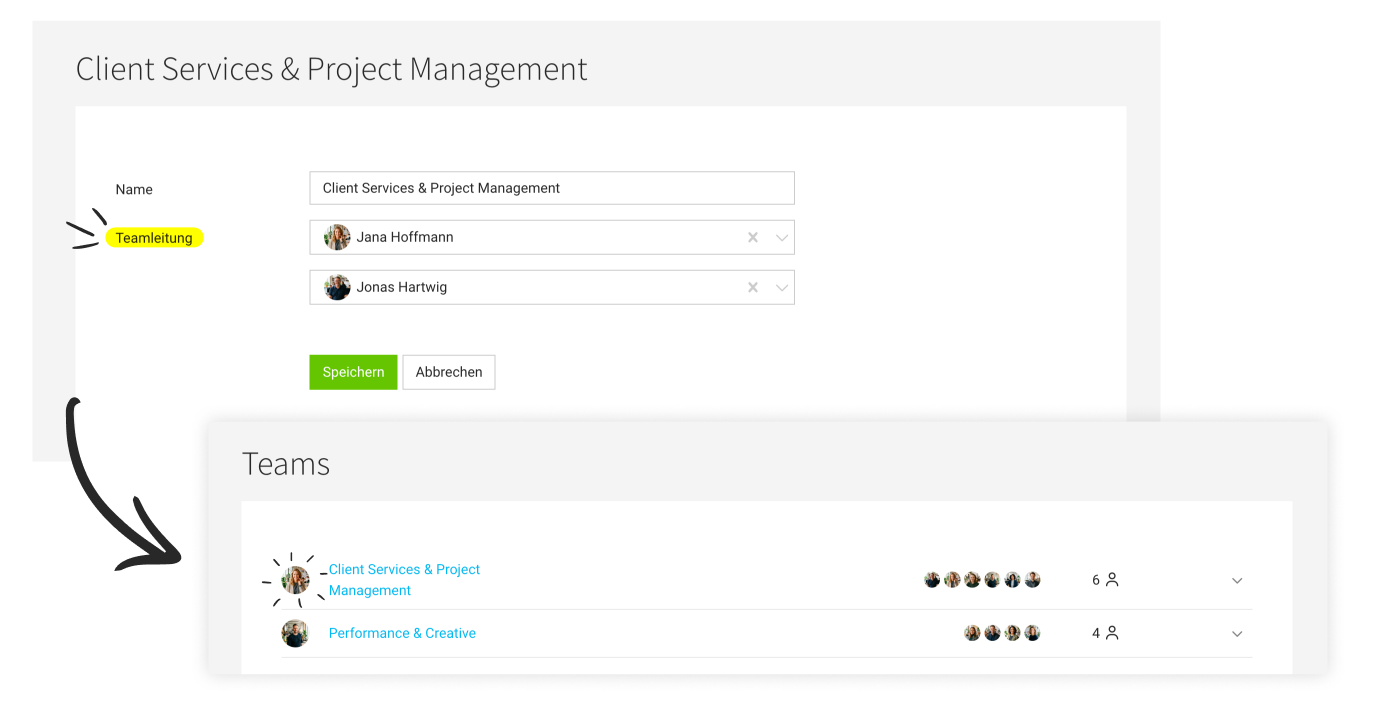The height and width of the screenshot is (720, 1400).
Task: Click the Performance & Creative team leader avatar
Action: 295,633
